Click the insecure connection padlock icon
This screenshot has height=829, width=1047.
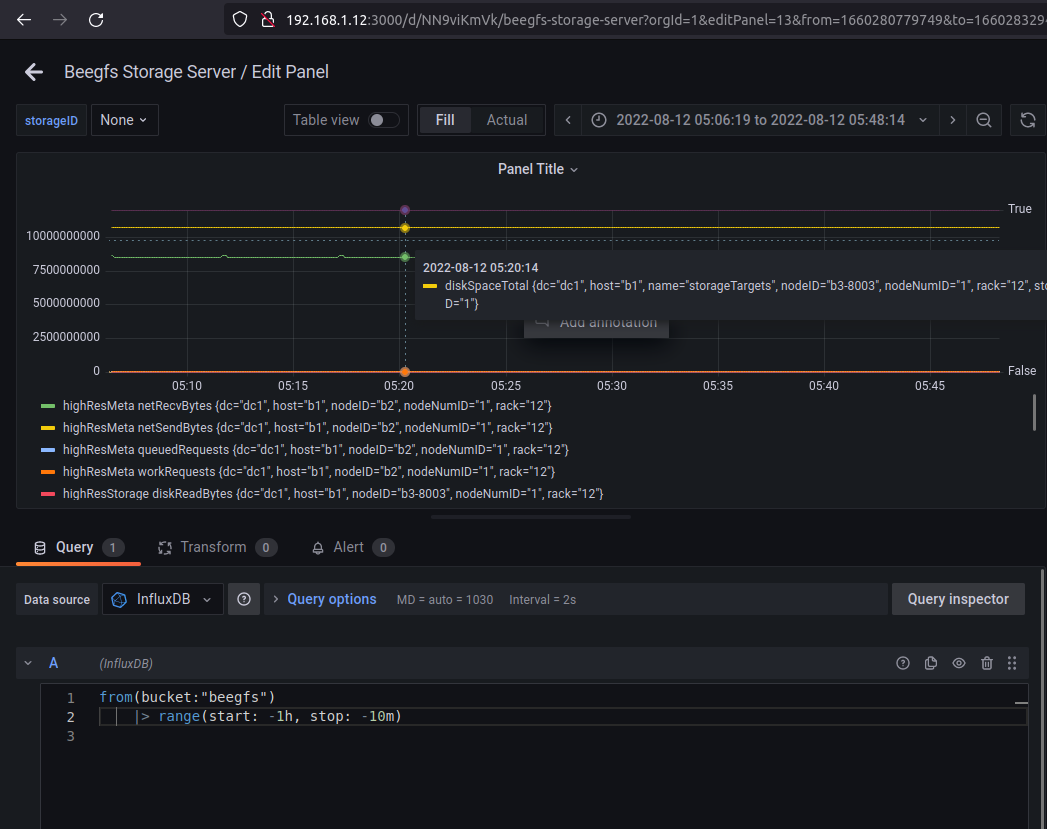tap(268, 20)
